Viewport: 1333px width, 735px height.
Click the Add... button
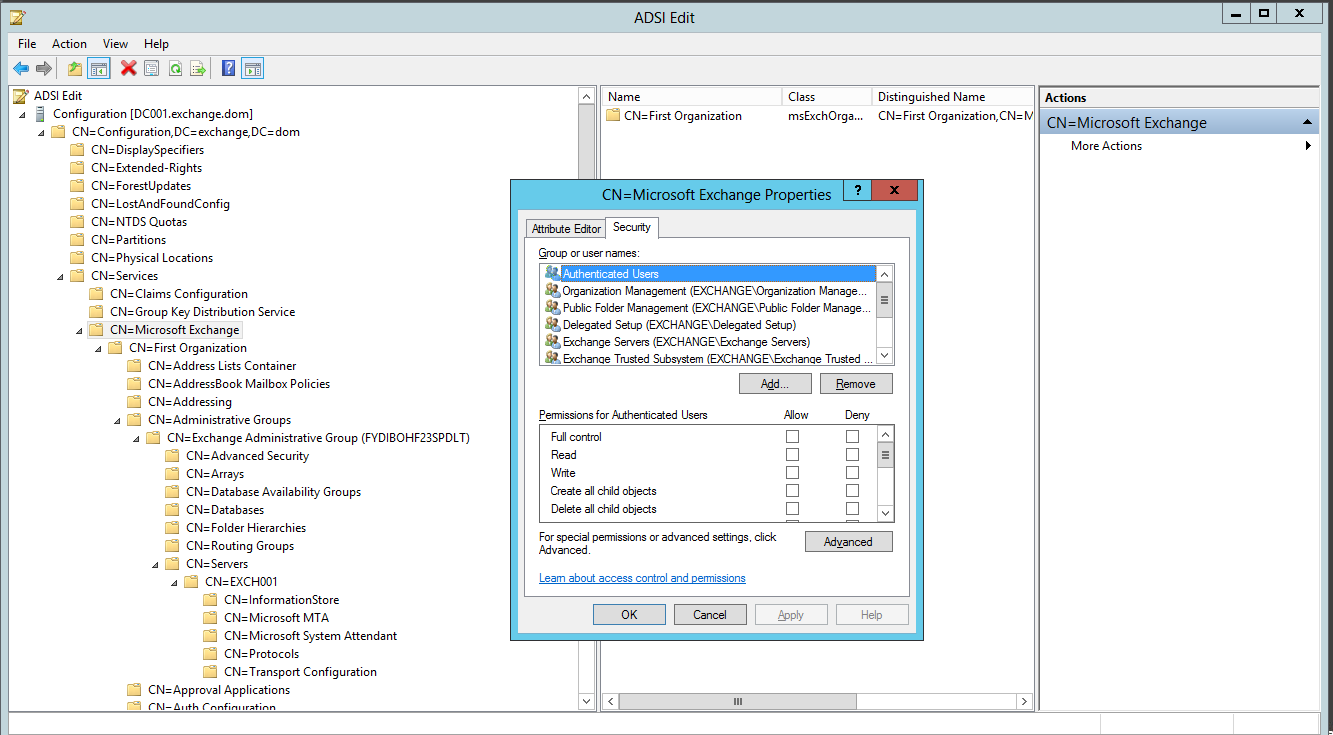(775, 384)
